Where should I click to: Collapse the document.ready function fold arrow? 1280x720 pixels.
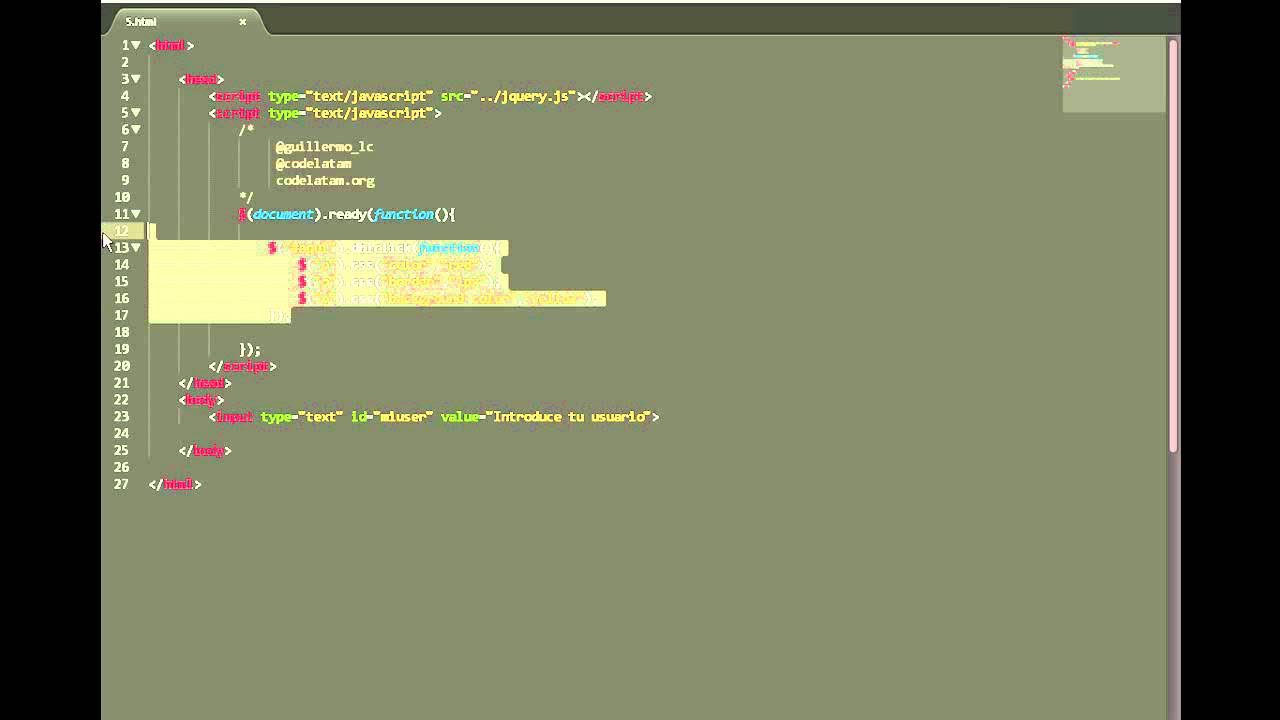[135, 213]
